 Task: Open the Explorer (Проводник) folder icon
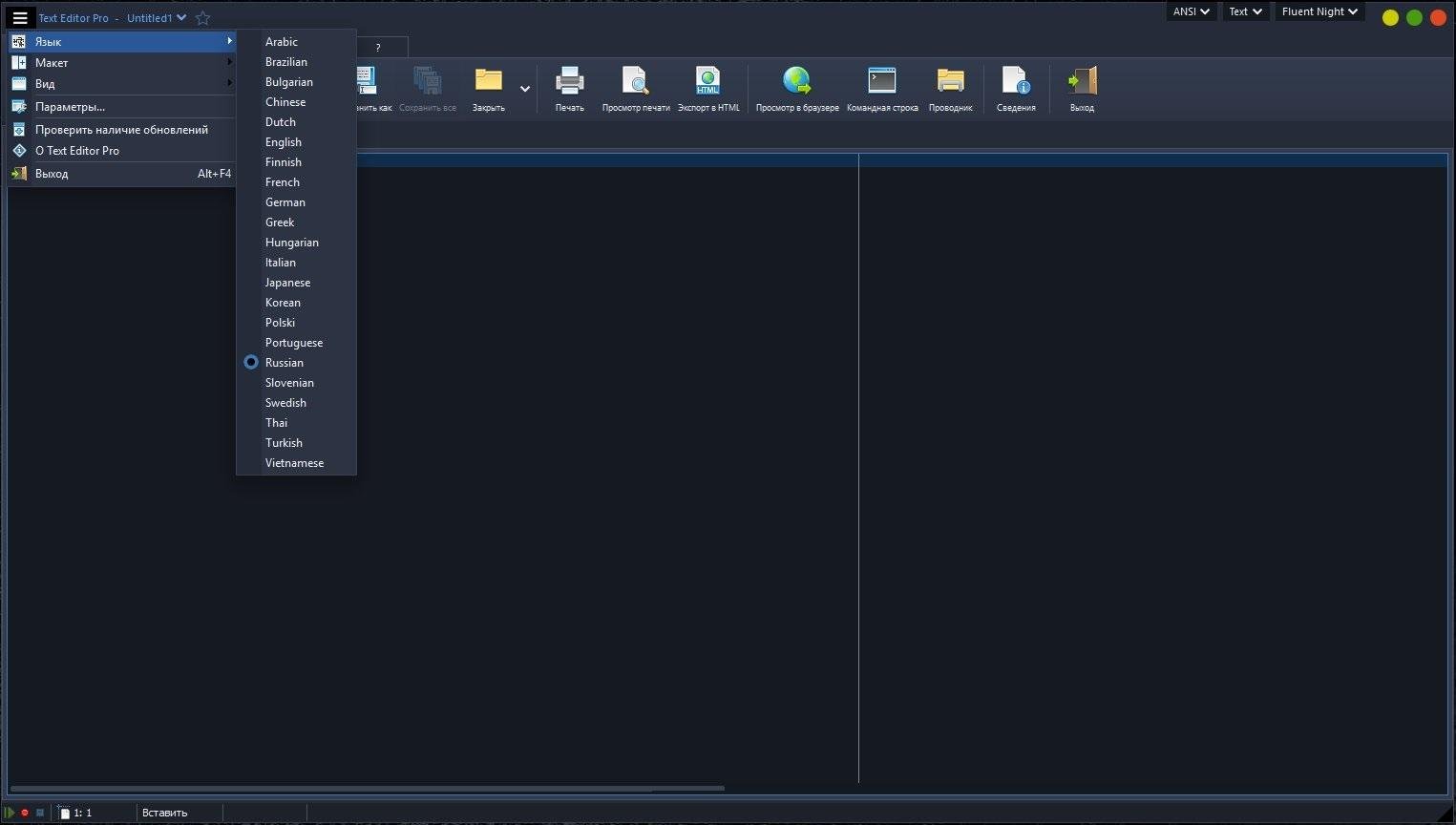(950, 82)
